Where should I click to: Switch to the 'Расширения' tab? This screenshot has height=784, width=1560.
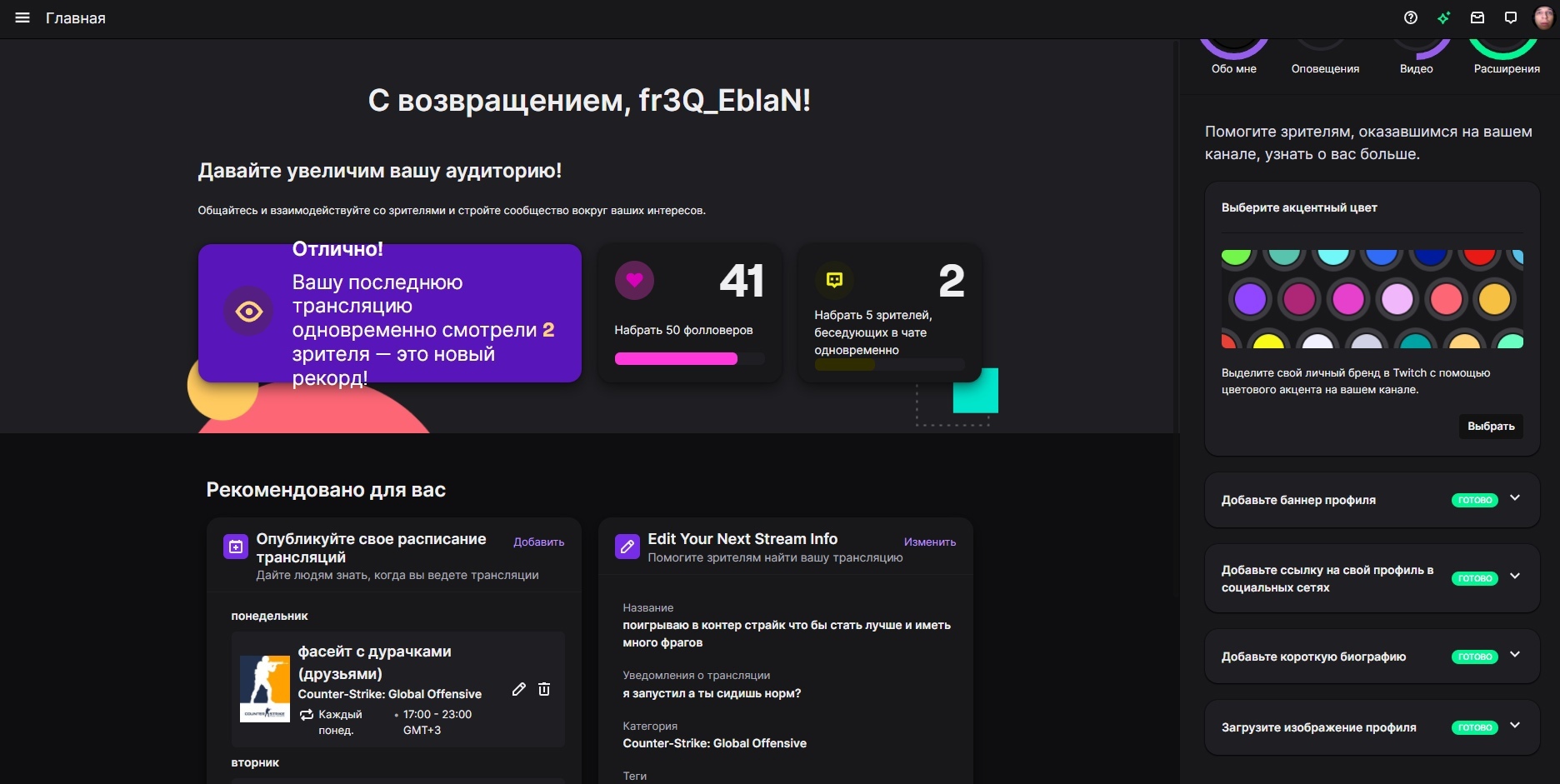click(1507, 68)
